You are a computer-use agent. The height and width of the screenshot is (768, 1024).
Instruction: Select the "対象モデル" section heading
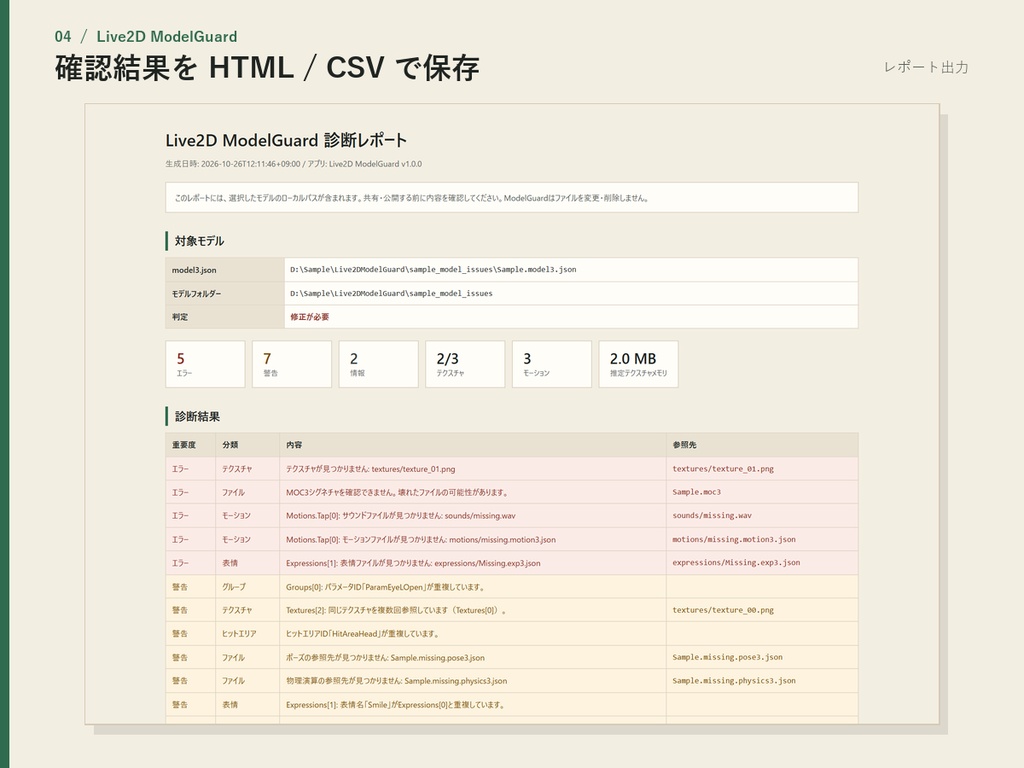199,241
